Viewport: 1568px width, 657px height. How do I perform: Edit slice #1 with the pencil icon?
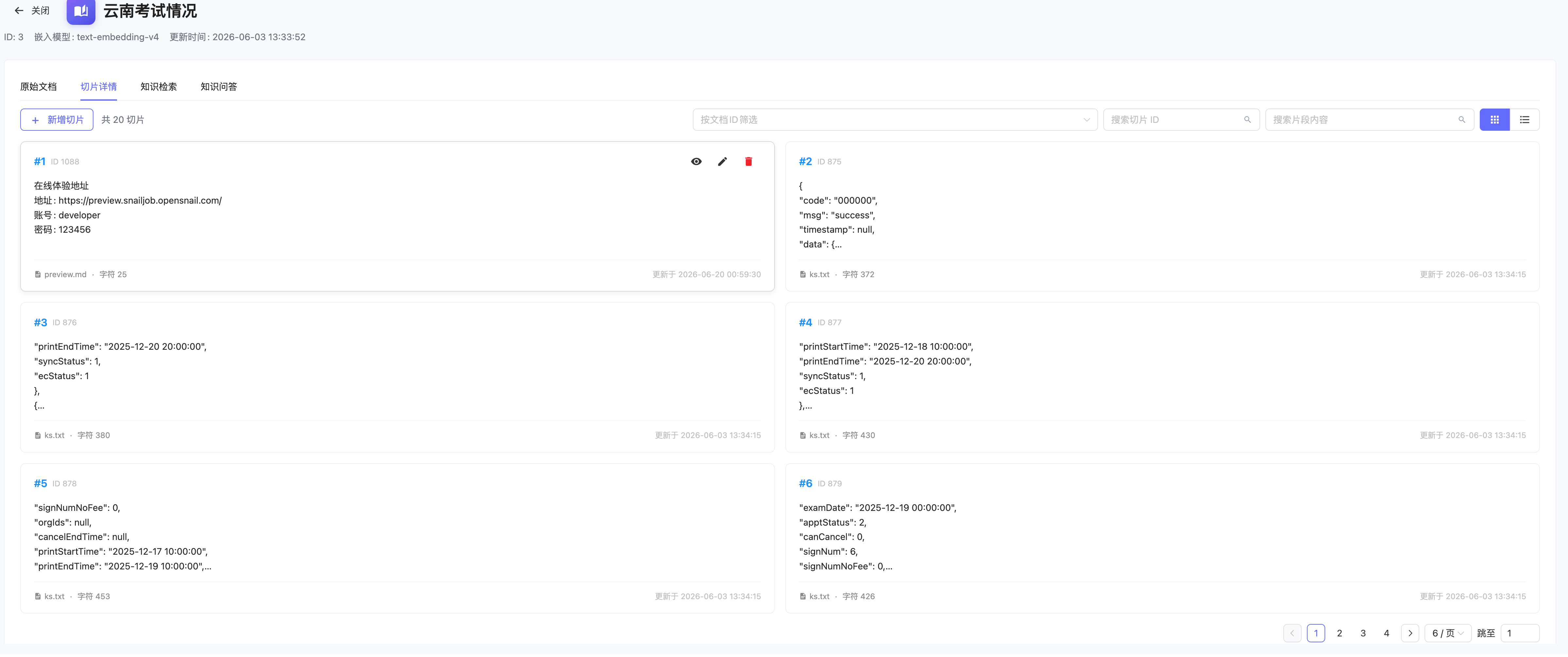(x=723, y=161)
